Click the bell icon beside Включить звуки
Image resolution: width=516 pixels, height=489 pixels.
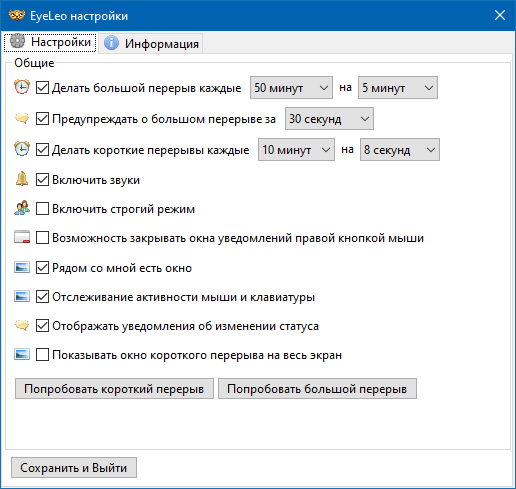(x=22, y=179)
